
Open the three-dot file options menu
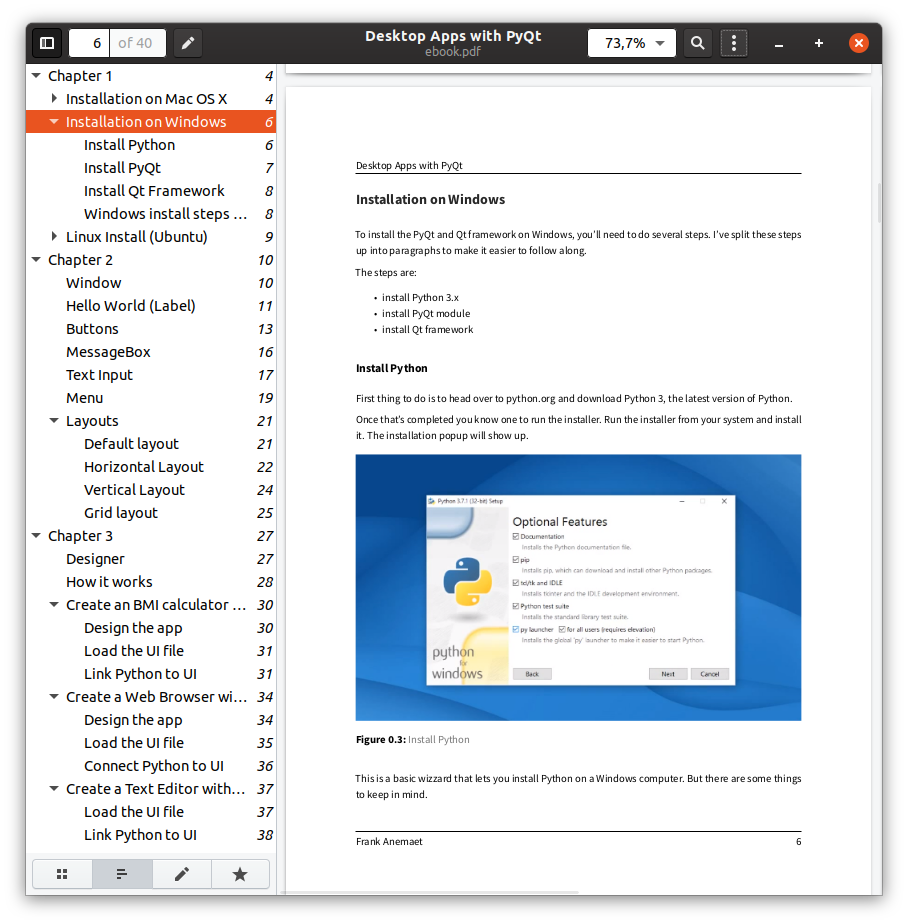coord(734,43)
